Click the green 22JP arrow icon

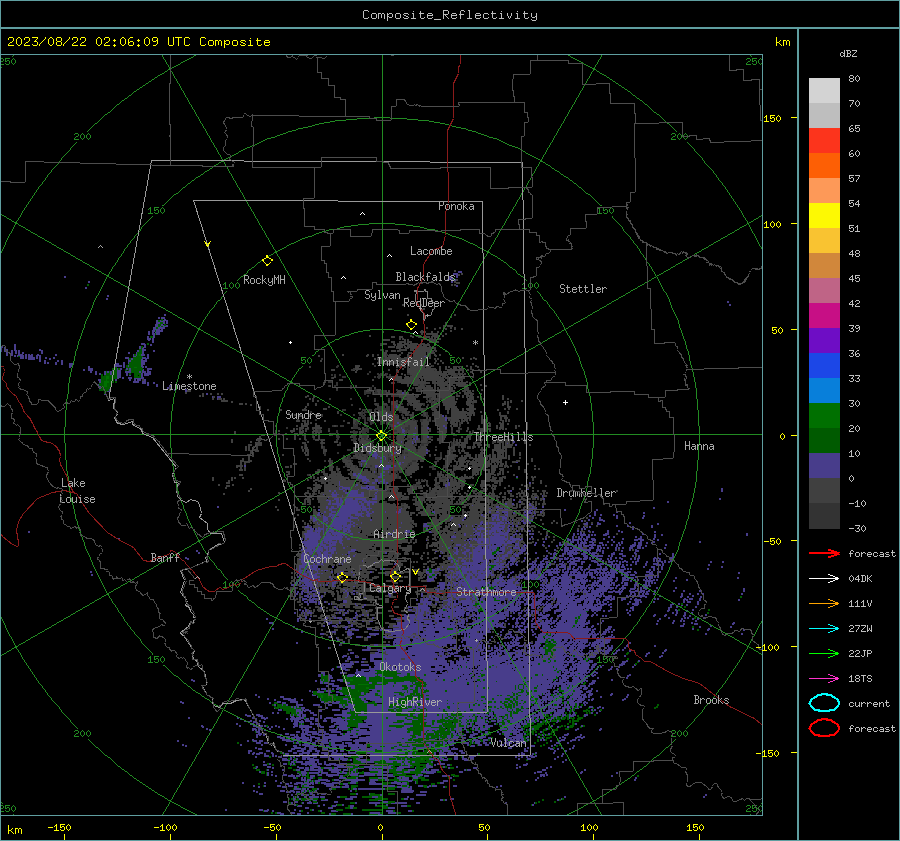point(824,653)
